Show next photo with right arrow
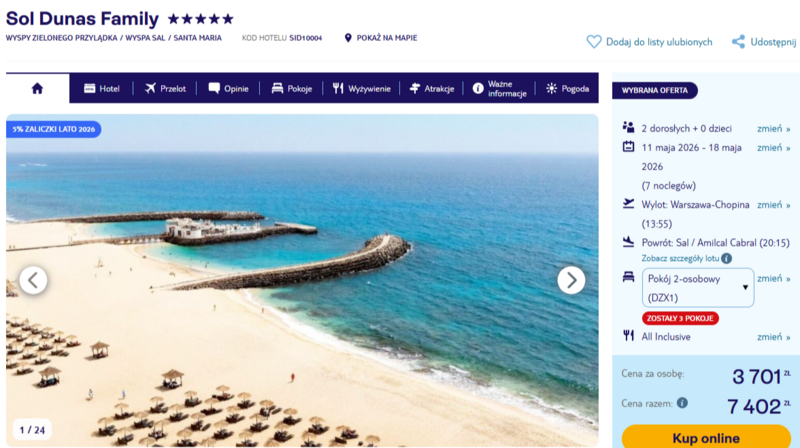Viewport: 800px width, 448px height. click(x=571, y=280)
